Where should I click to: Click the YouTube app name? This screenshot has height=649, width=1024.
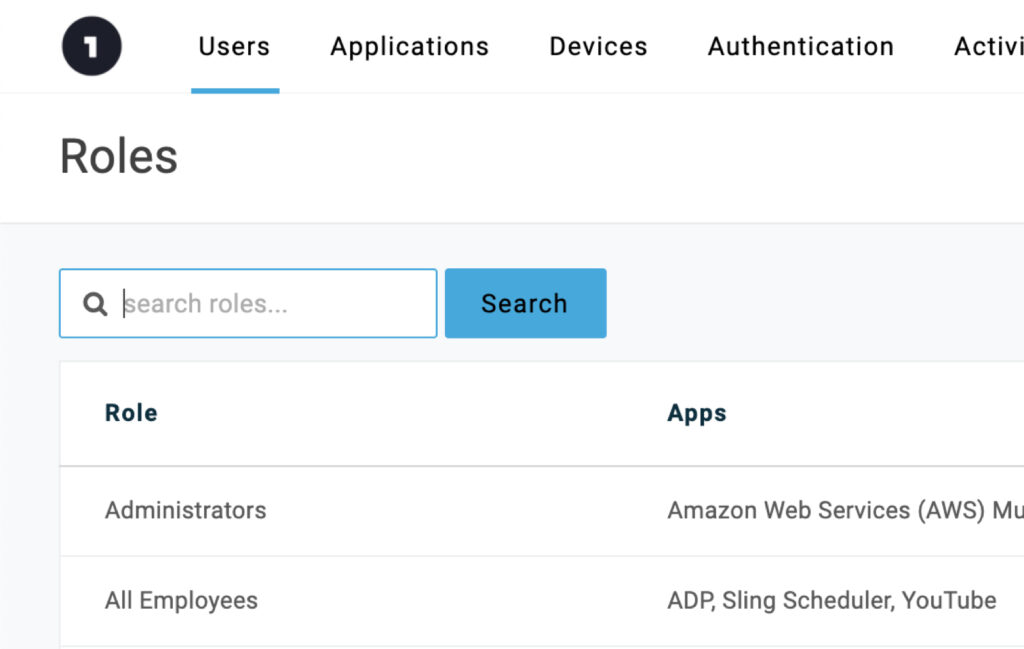point(949,601)
